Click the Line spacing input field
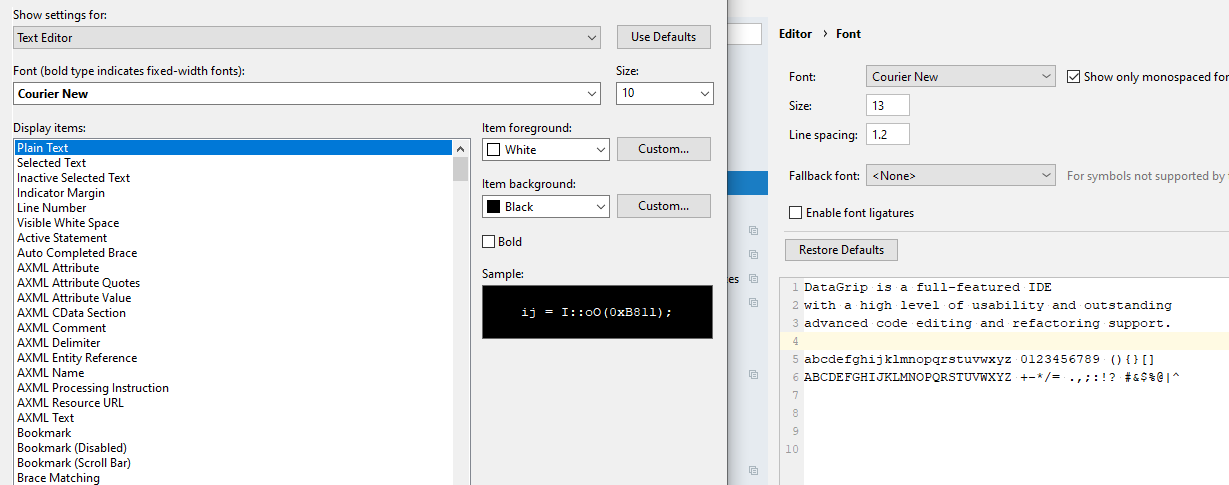 888,134
